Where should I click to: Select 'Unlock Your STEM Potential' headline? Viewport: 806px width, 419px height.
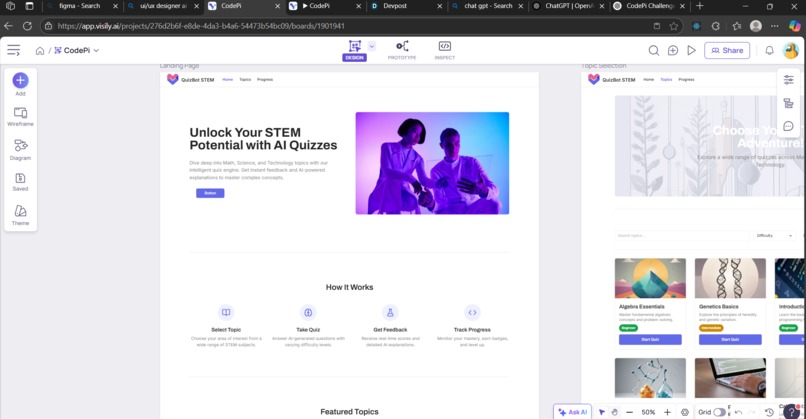[263, 139]
